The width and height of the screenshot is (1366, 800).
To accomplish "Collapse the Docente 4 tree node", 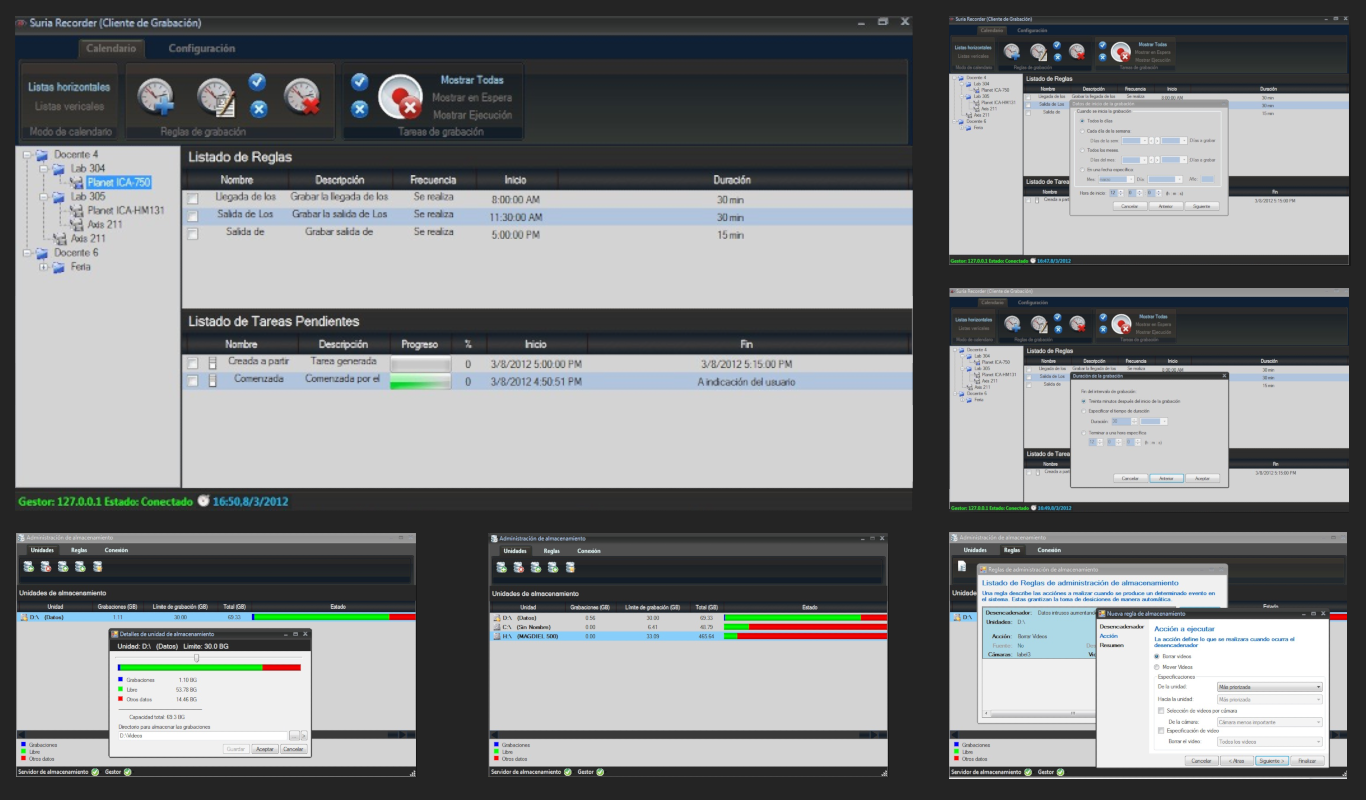I will coord(28,155).
